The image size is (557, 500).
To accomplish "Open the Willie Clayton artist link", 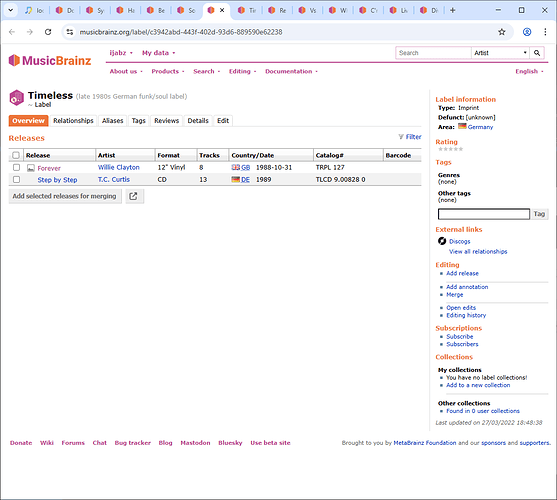I will [119, 167].
